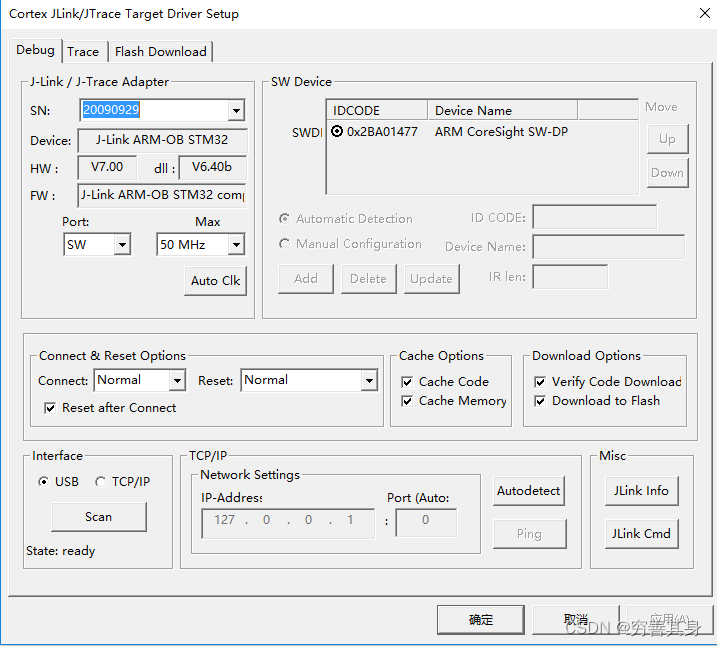
Task: Click the IR len input field
Action: tap(570, 277)
